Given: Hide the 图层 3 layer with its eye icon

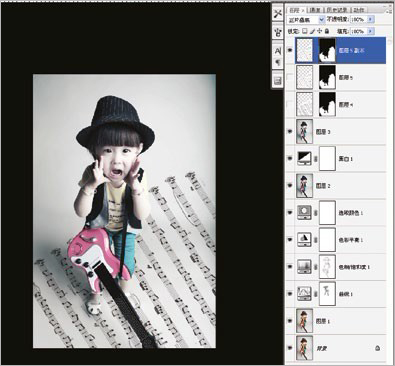Looking at the screenshot, I should (x=290, y=132).
